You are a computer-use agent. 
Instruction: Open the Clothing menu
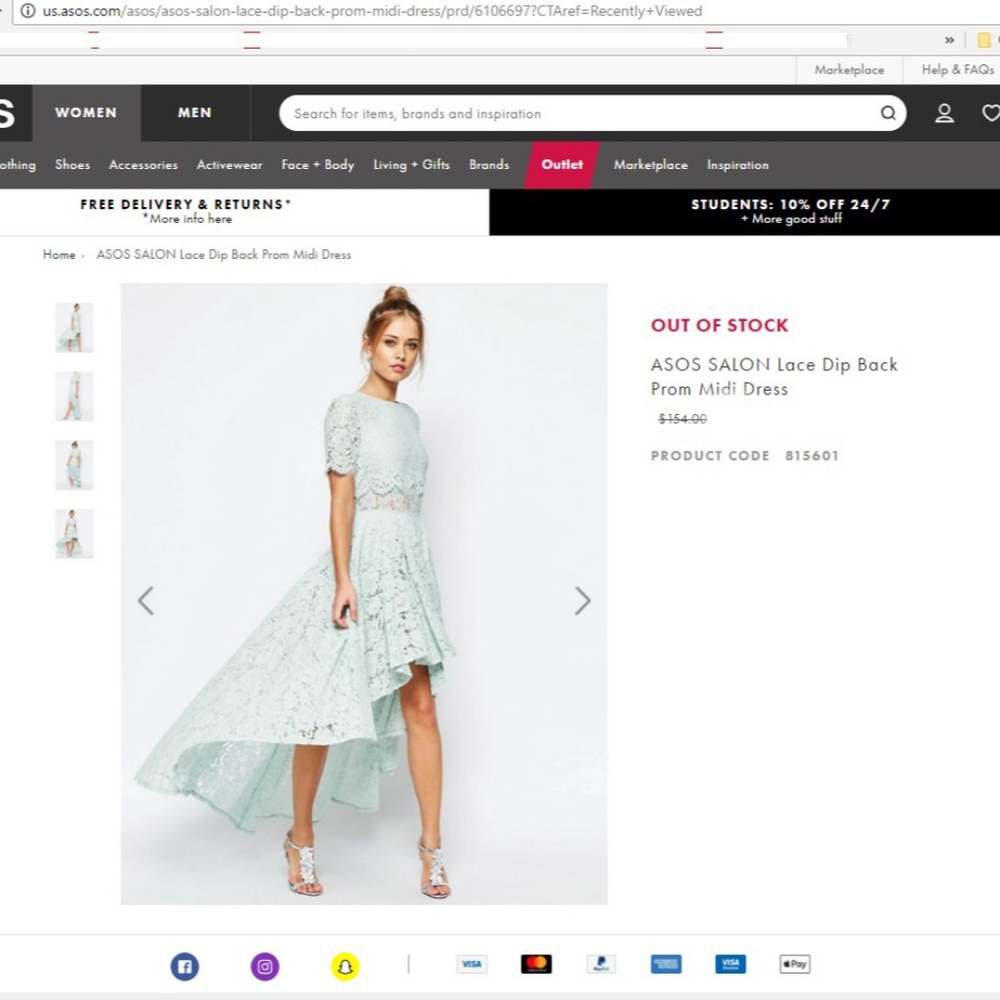(18, 165)
